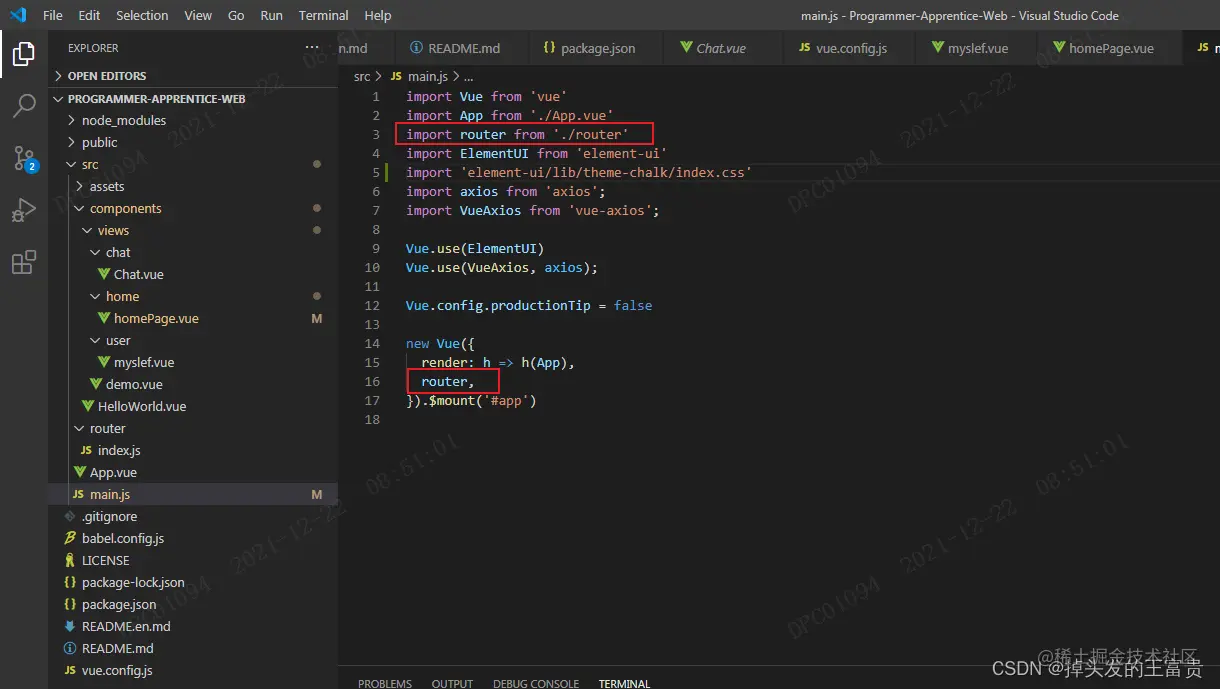Viewport: 1220px width, 689px height.
Task: Open the Run and Debug view
Action: [24, 210]
